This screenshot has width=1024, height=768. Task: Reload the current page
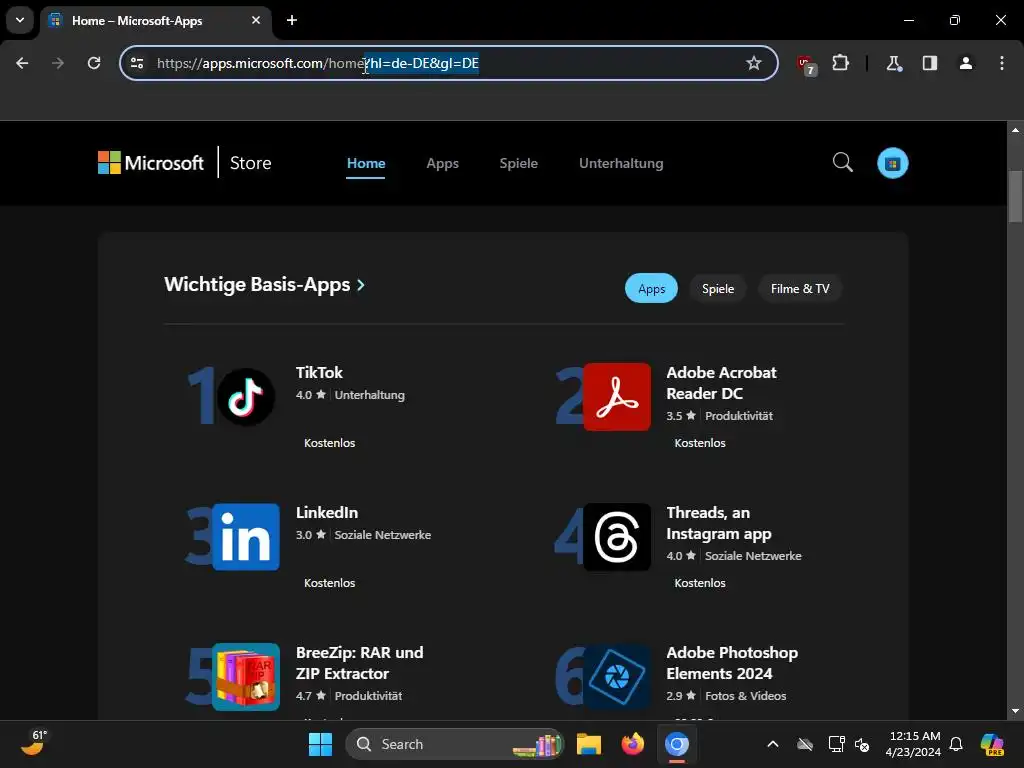click(94, 63)
